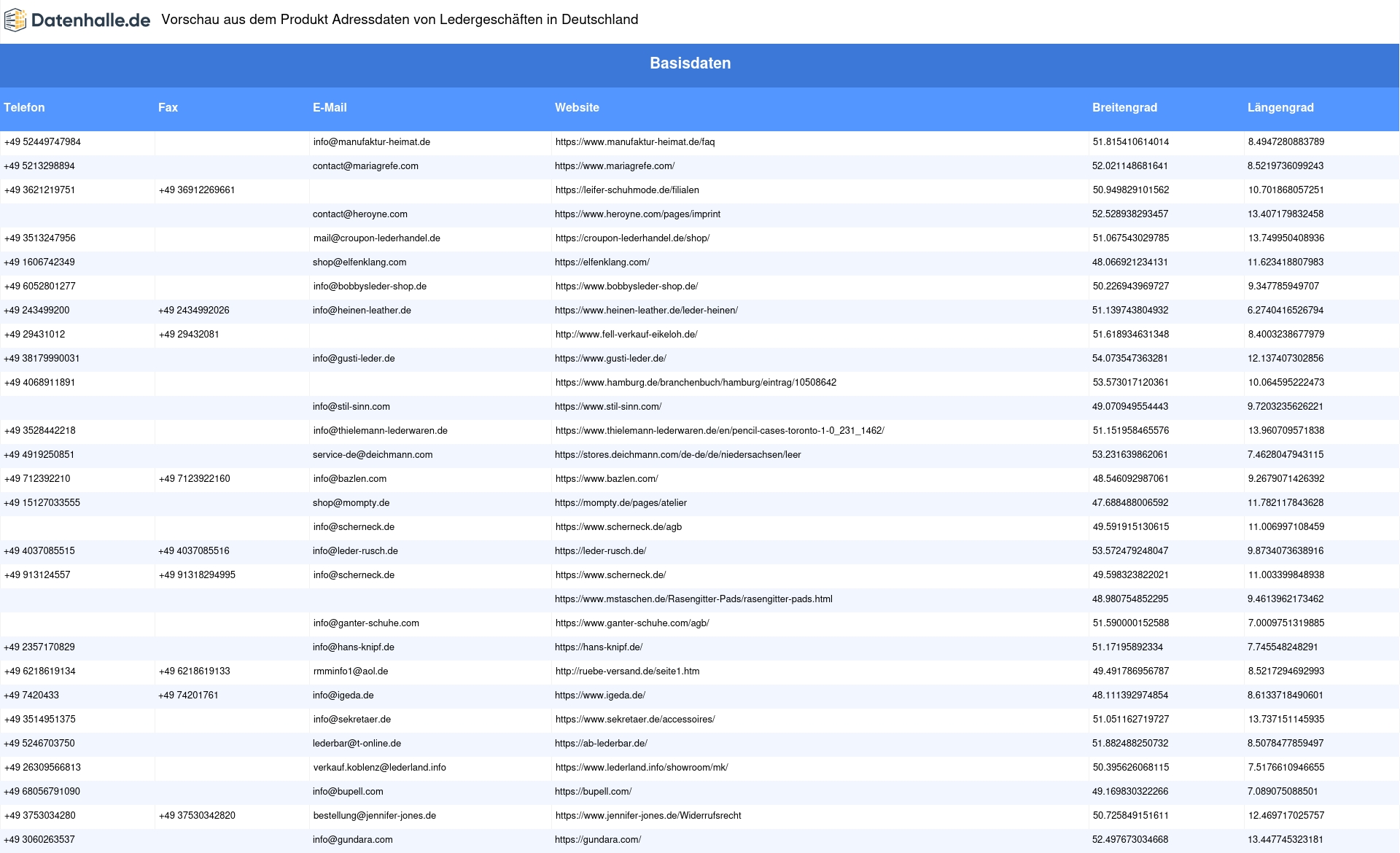The width and height of the screenshot is (1400, 853).
Task: Click the stores.deichmann.com niedersachsen/leer URL
Action: coord(678,455)
